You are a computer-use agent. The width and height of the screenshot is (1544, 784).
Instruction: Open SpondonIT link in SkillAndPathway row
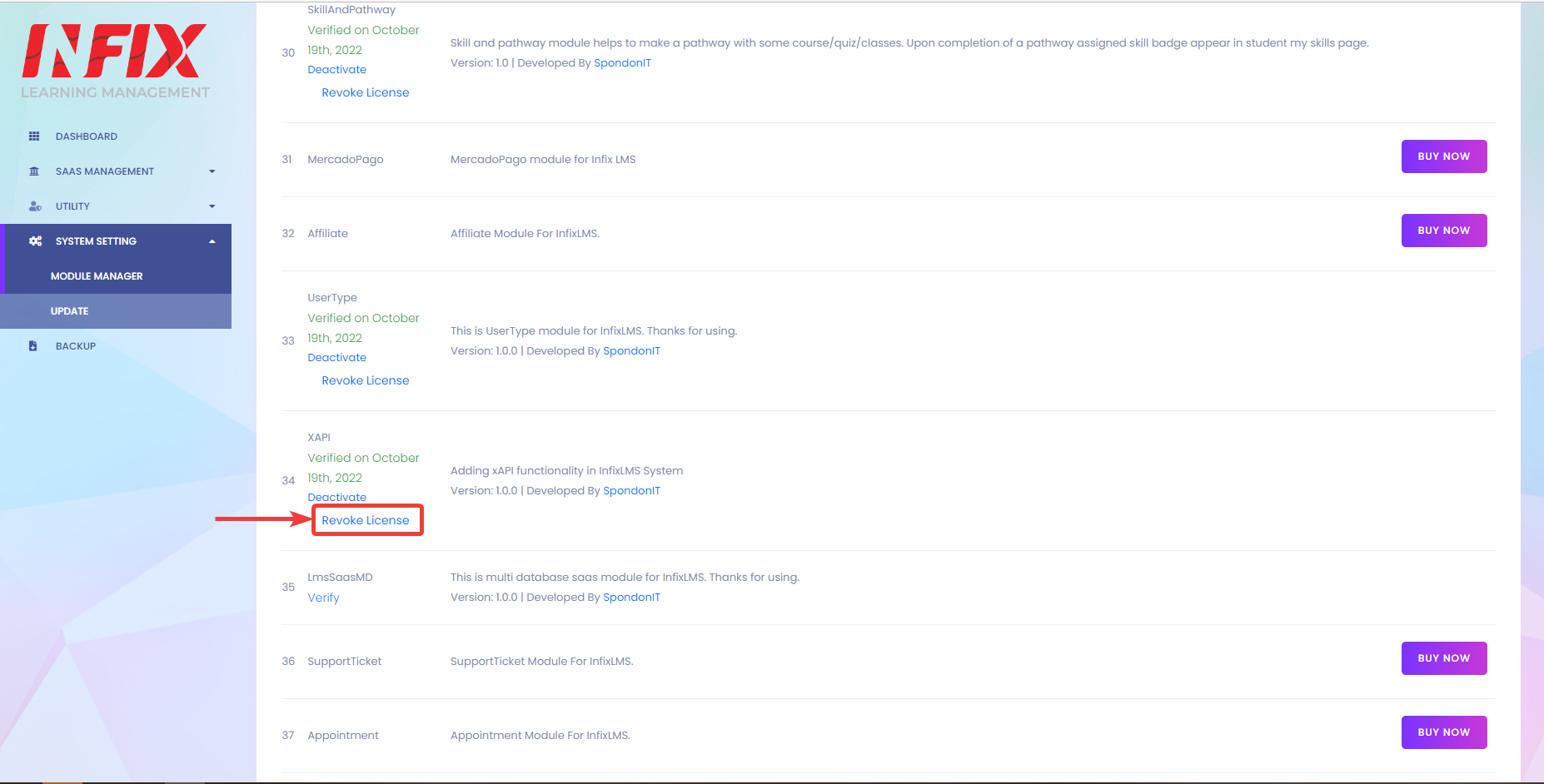tap(622, 63)
